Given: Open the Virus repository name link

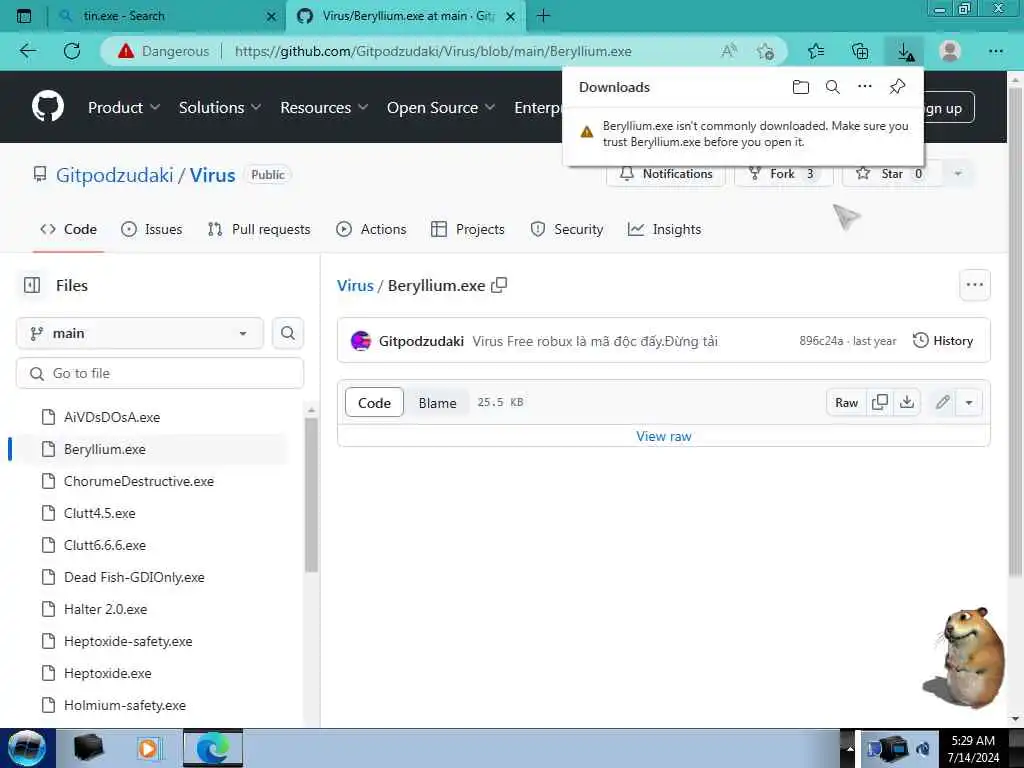Looking at the screenshot, I should 212,175.
